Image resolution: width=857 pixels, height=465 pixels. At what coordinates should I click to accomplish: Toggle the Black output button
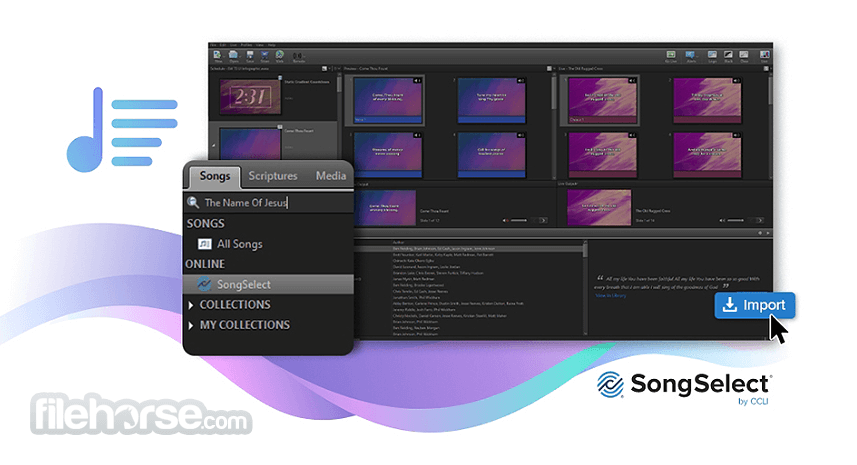(728, 55)
